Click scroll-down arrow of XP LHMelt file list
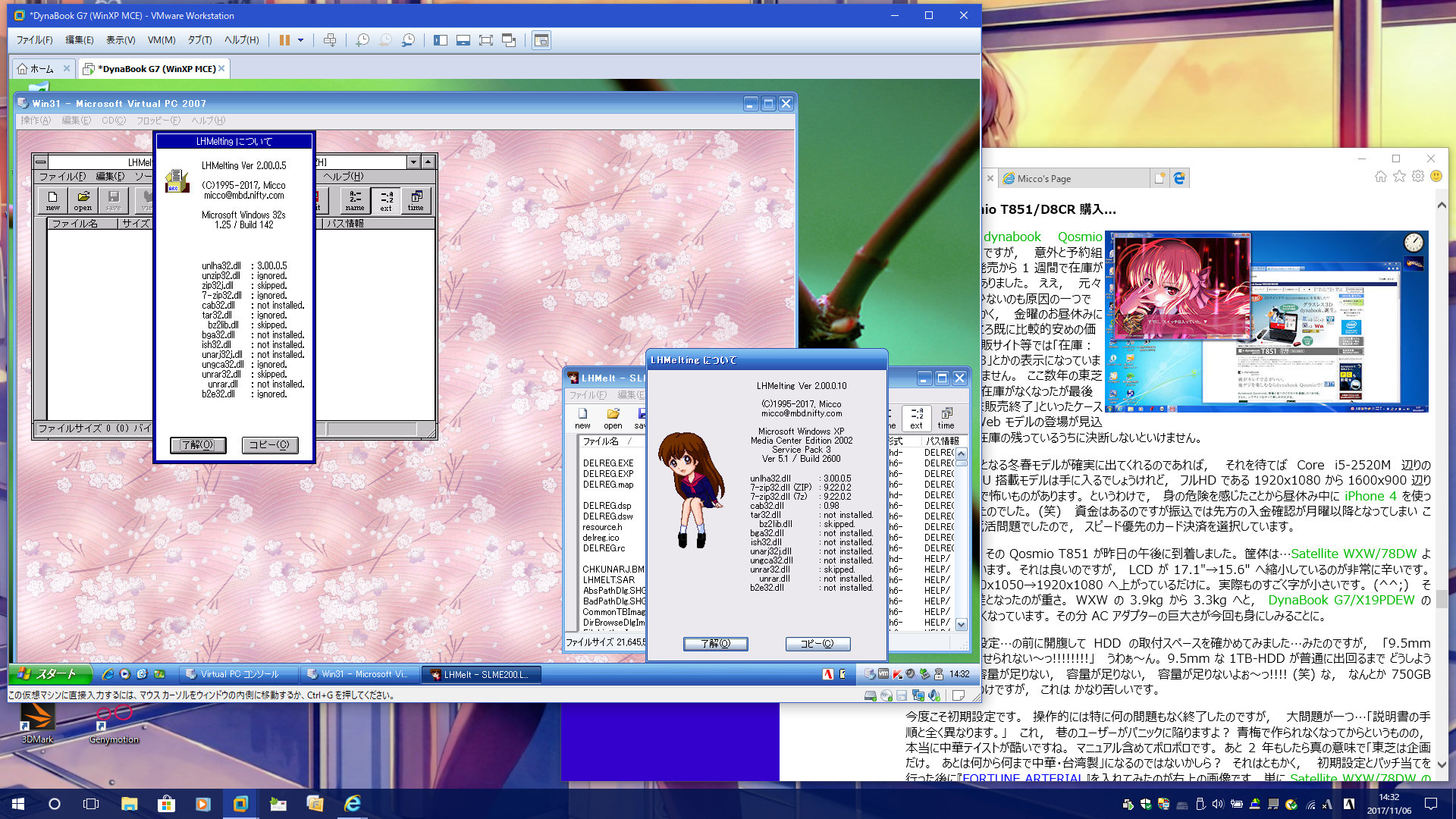The height and width of the screenshot is (819, 1456). pos(962,625)
